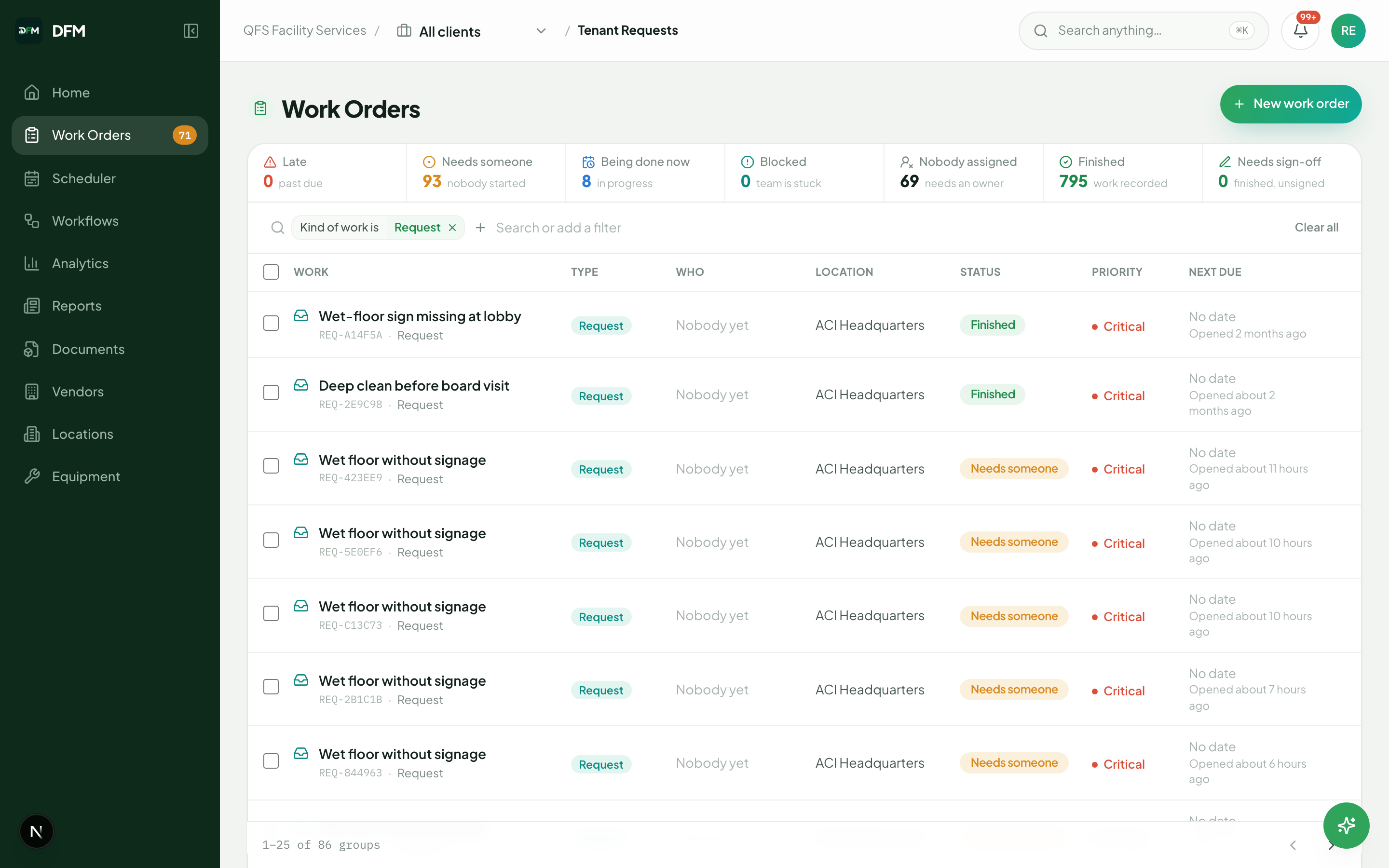Click the Being done now calendar icon
1389x868 pixels.
tap(588, 162)
